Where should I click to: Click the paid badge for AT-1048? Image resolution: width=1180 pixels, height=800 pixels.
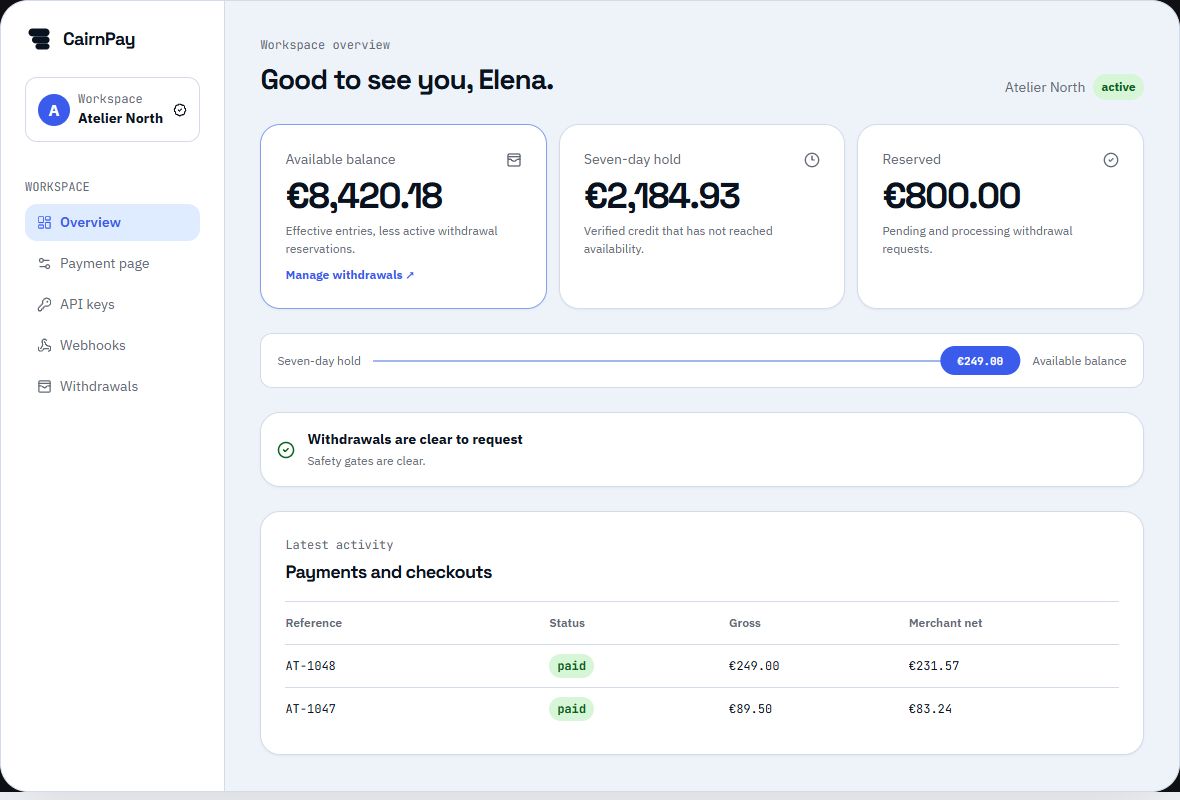571,665
